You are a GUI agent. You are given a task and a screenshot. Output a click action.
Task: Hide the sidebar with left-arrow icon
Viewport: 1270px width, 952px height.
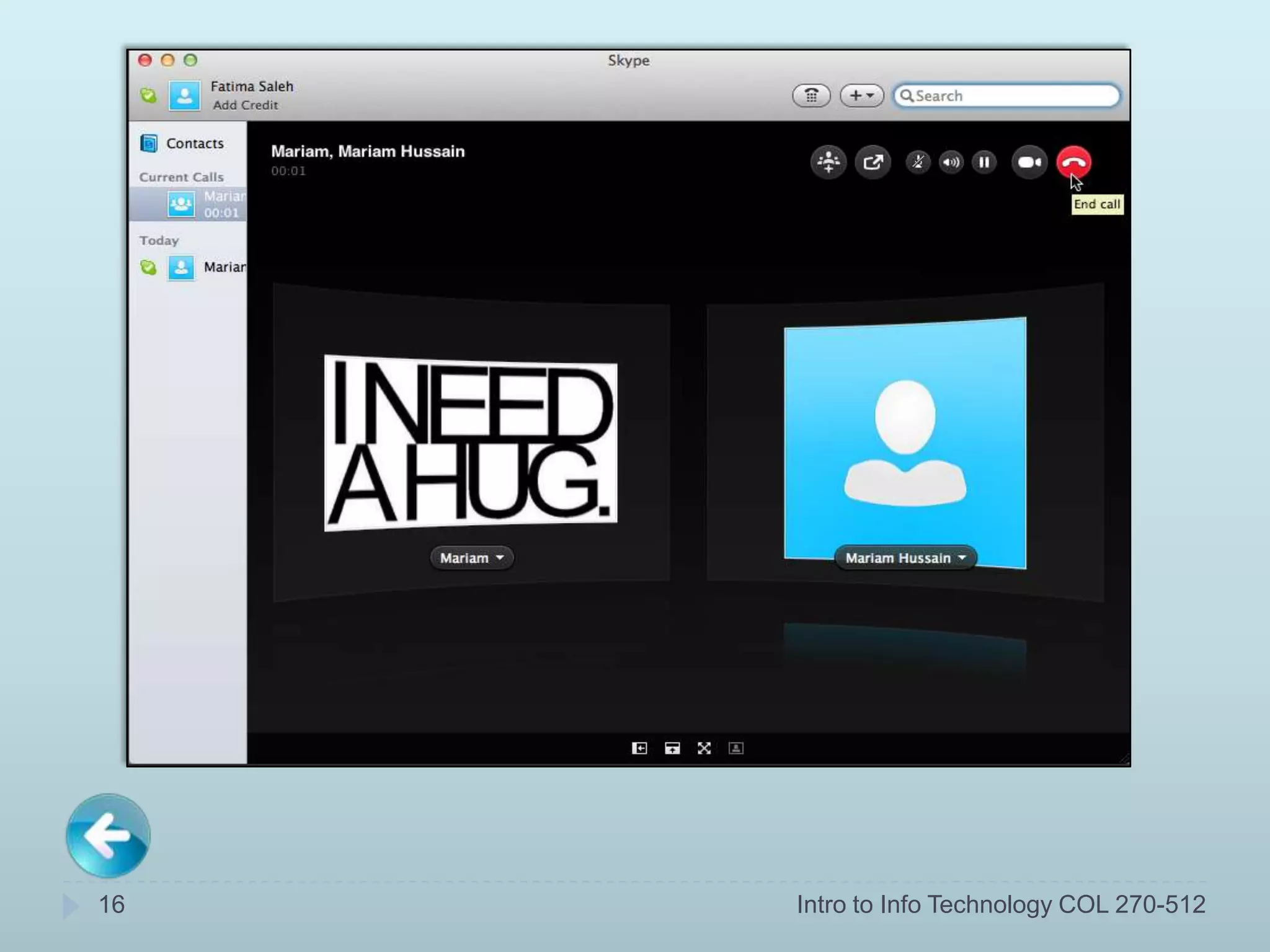(x=639, y=748)
